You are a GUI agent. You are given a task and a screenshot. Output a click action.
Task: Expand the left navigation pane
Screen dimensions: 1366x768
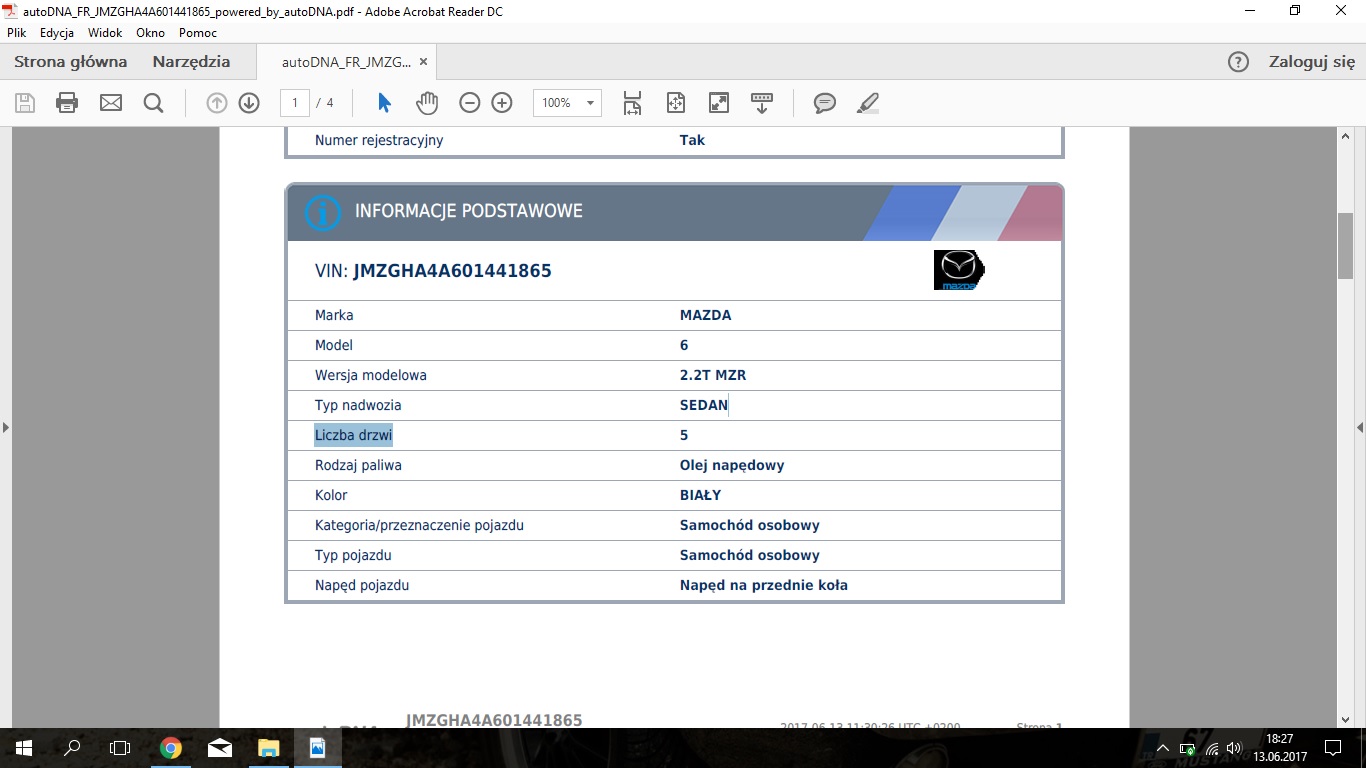[x=6, y=427]
